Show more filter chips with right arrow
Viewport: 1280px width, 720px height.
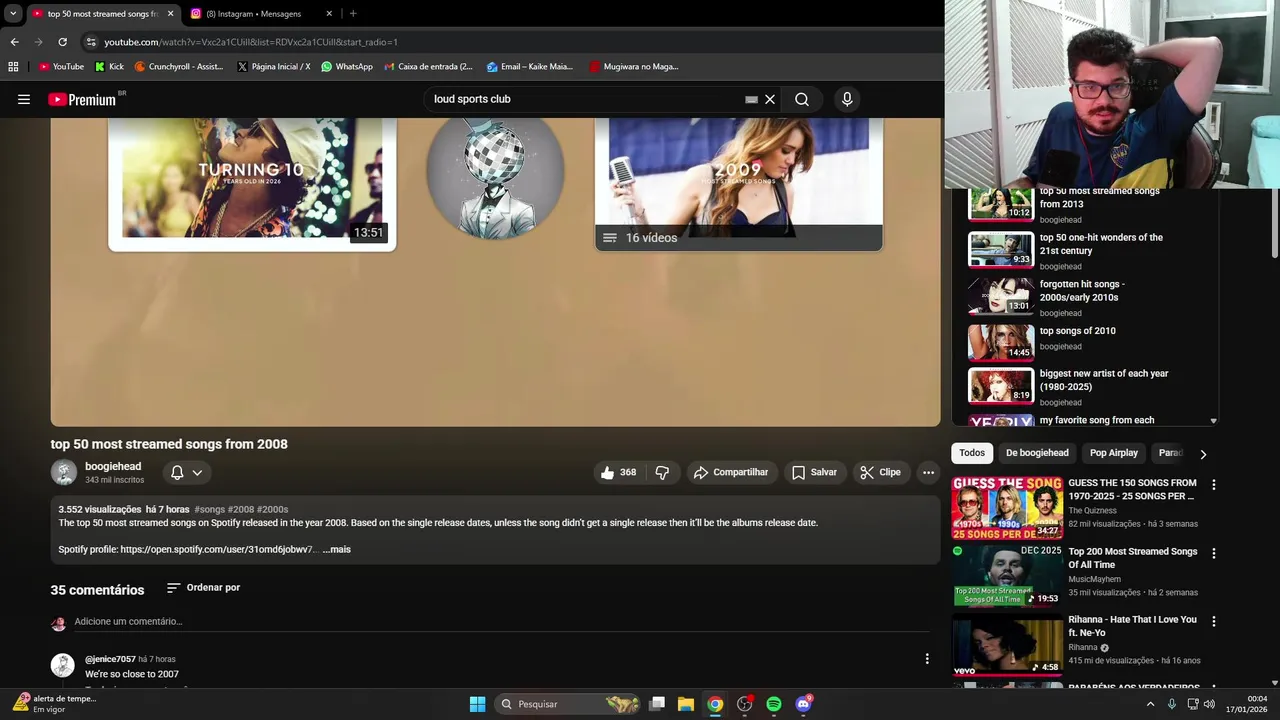click(x=1203, y=453)
